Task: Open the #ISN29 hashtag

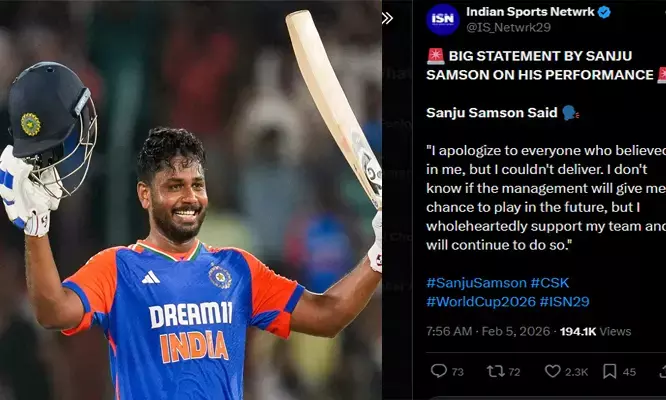Action: click(x=564, y=301)
